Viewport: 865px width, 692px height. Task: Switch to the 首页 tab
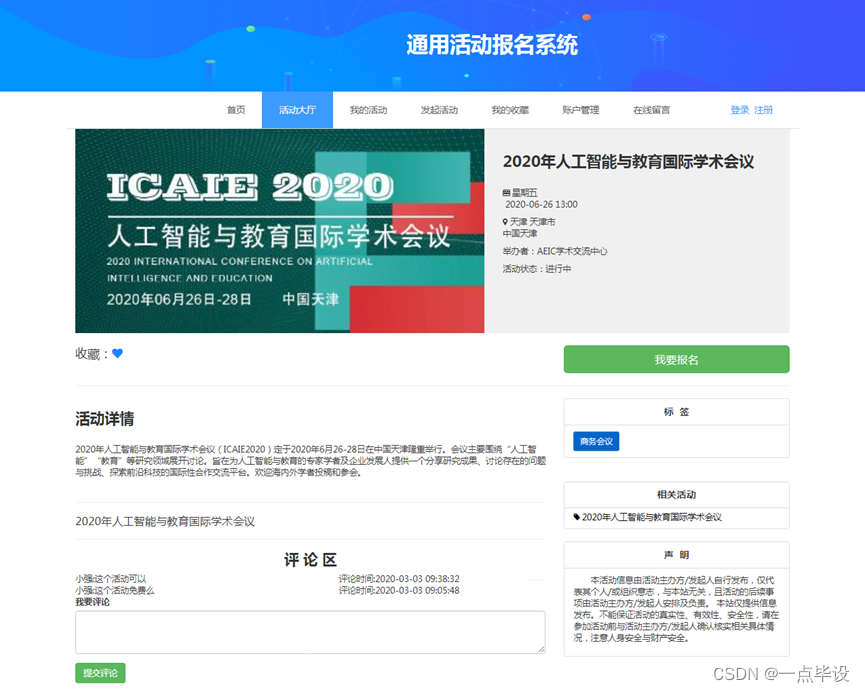[x=235, y=110]
